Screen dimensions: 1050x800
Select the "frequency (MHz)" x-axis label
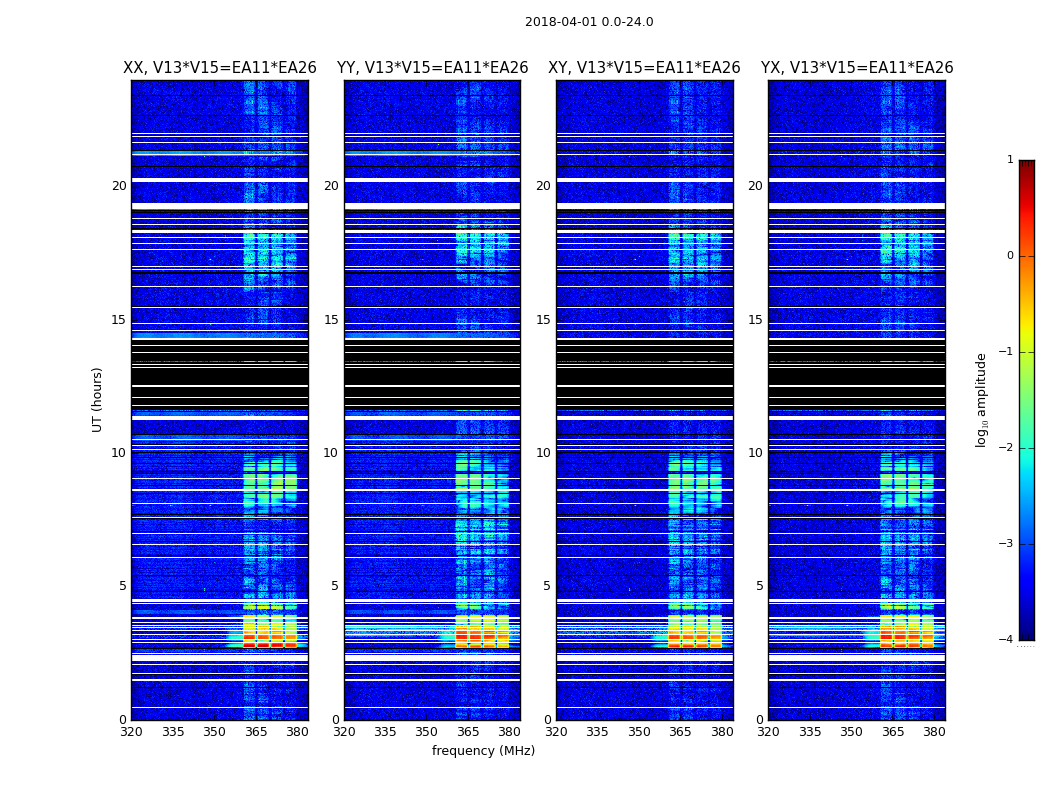(x=483, y=751)
